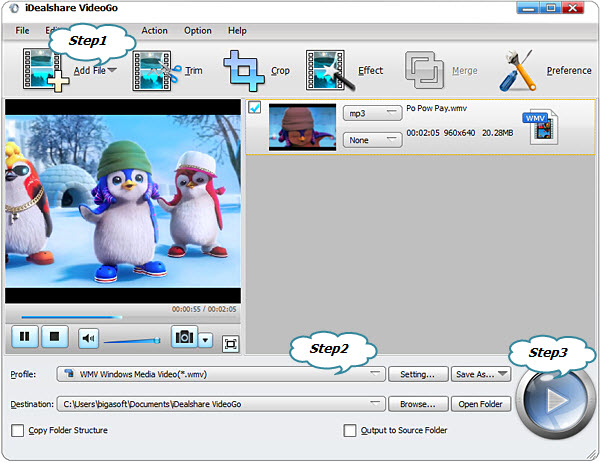Viewport: 600px width, 463px height.
Task: Open the Option menu
Action: point(198,31)
